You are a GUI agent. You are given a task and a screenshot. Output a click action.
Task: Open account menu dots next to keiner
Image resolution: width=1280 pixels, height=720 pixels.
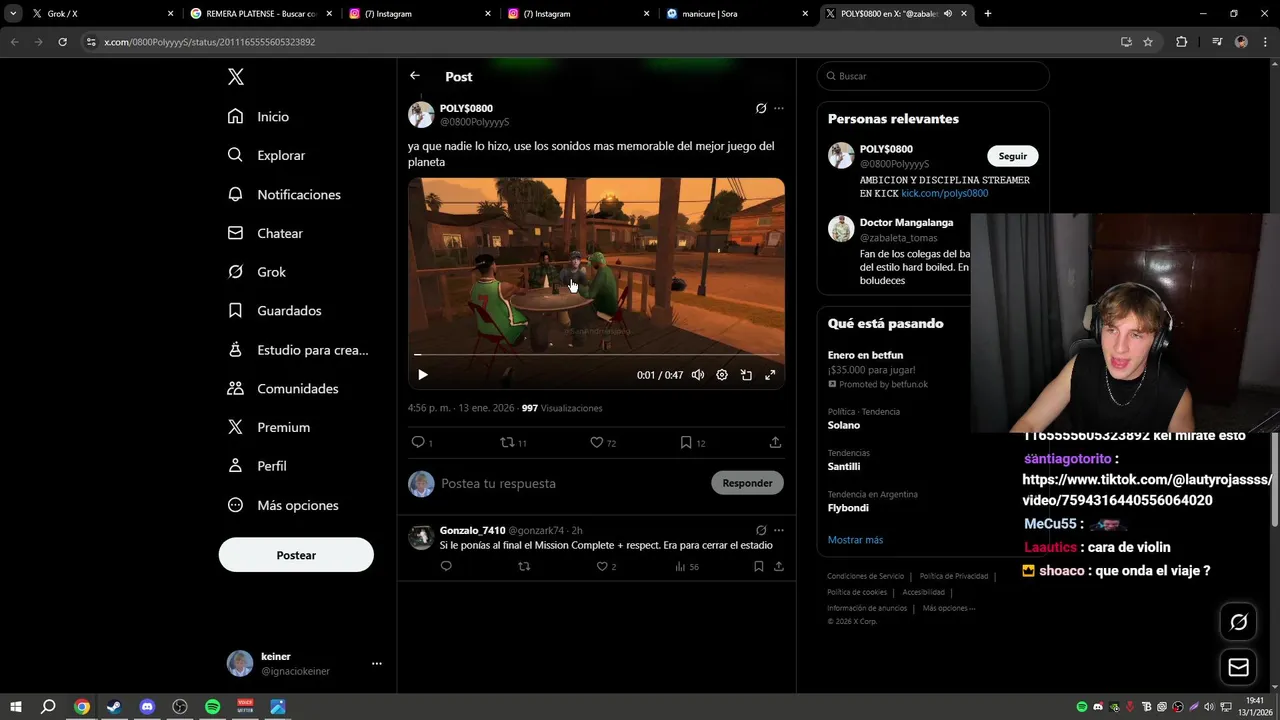pyautogui.click(x=377, y=663)
